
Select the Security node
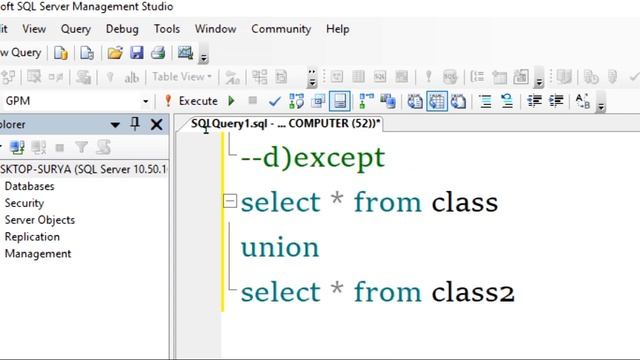(x=24, y=203)
